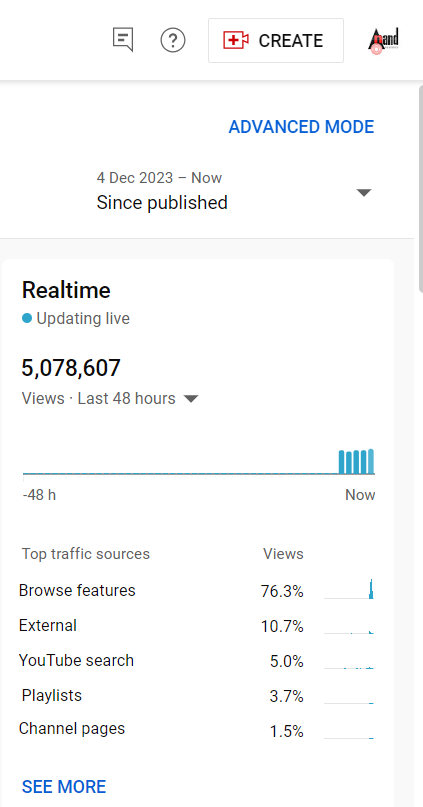Click the 5.0% views value

coord(287,661)
